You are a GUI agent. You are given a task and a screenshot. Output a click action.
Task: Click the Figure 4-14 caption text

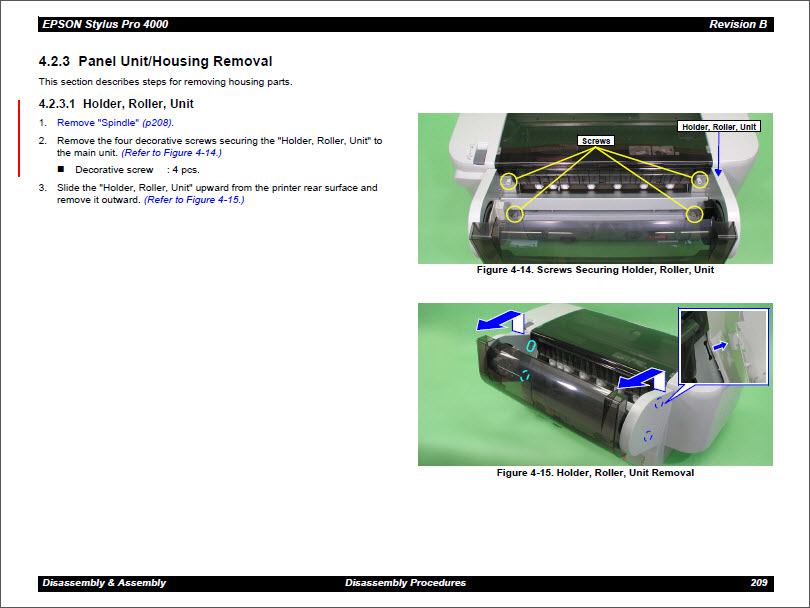[595, 270]
